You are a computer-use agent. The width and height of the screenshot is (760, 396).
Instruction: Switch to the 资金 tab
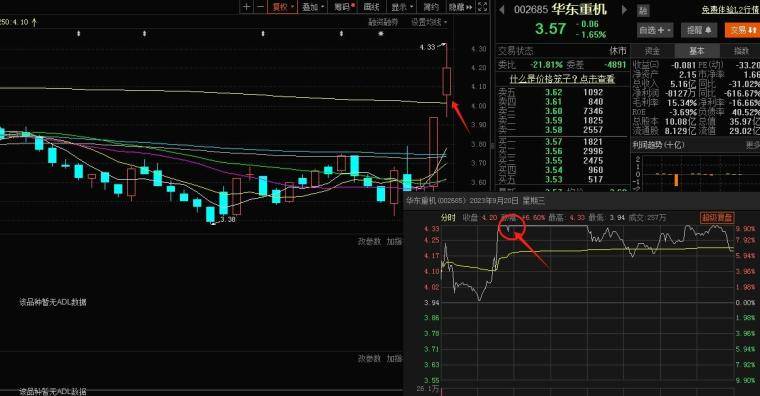click(x=652, y=51)
